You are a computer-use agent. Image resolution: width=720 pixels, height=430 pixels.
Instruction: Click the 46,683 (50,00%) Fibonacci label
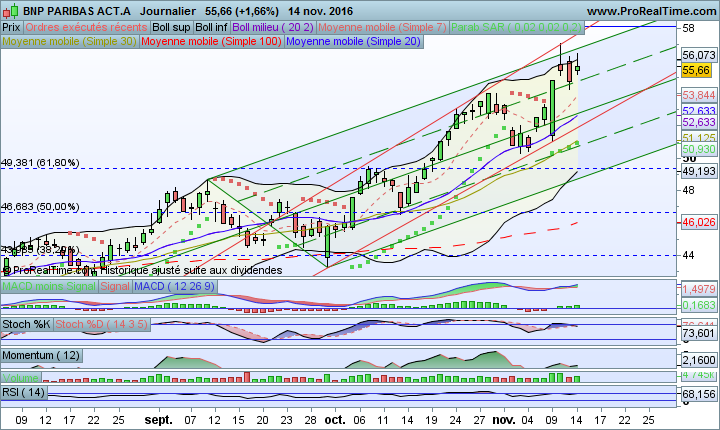[40, 207]
